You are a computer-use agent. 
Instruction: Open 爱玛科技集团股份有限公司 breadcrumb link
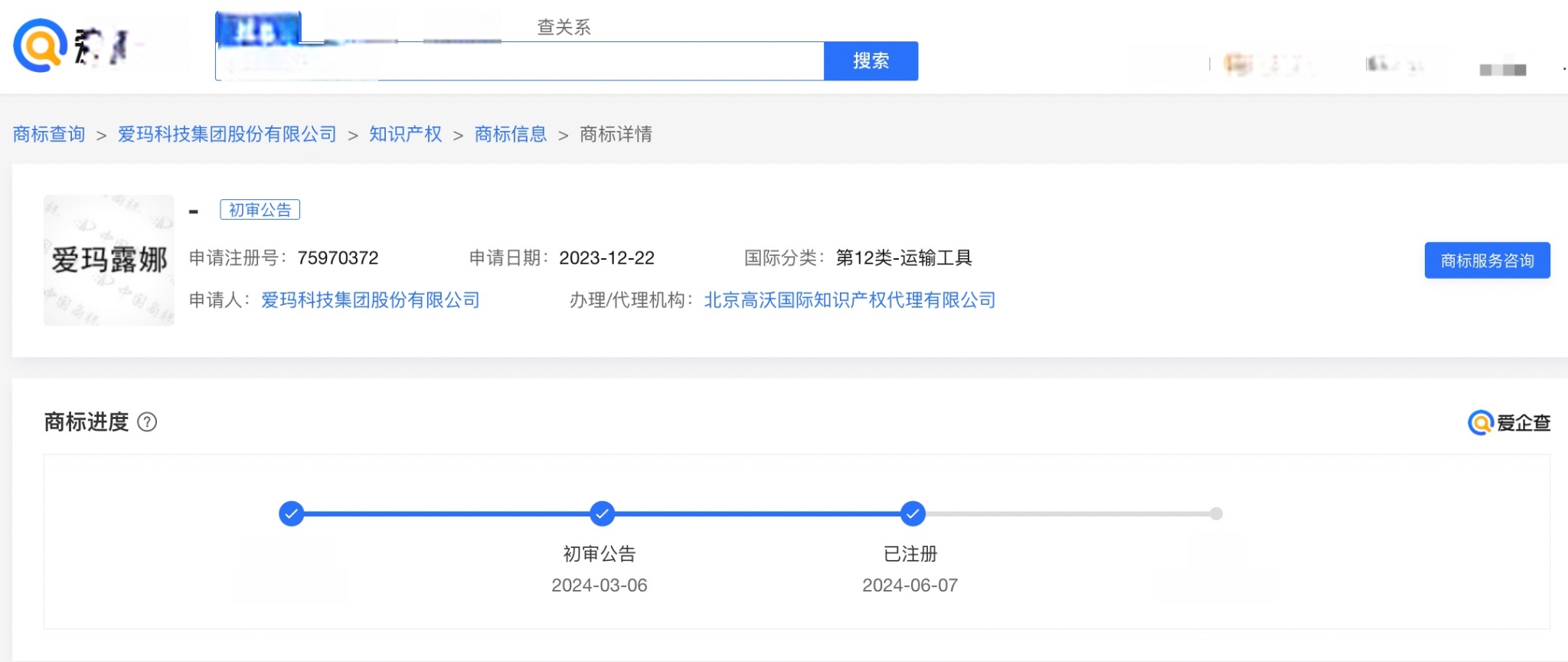click(x=227, y=134)
